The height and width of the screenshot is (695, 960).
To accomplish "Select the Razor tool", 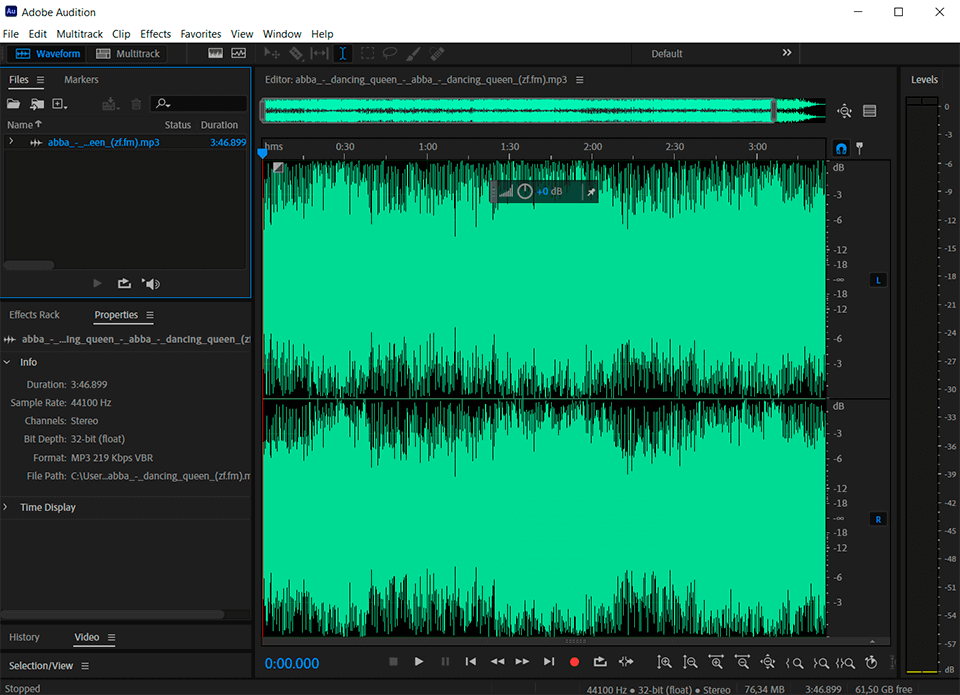I will click(x=295, y=54).
